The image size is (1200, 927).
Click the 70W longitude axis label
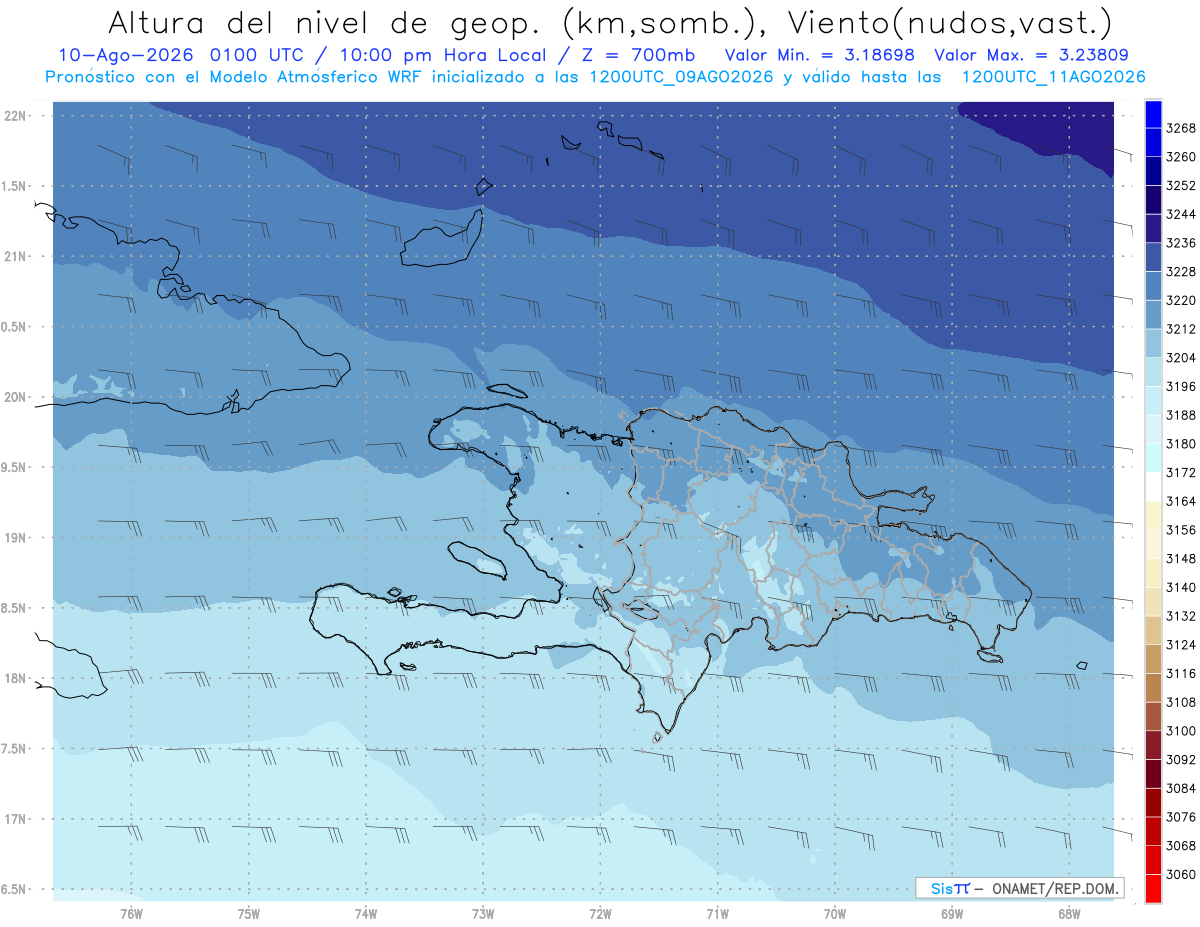click(835, 913)
